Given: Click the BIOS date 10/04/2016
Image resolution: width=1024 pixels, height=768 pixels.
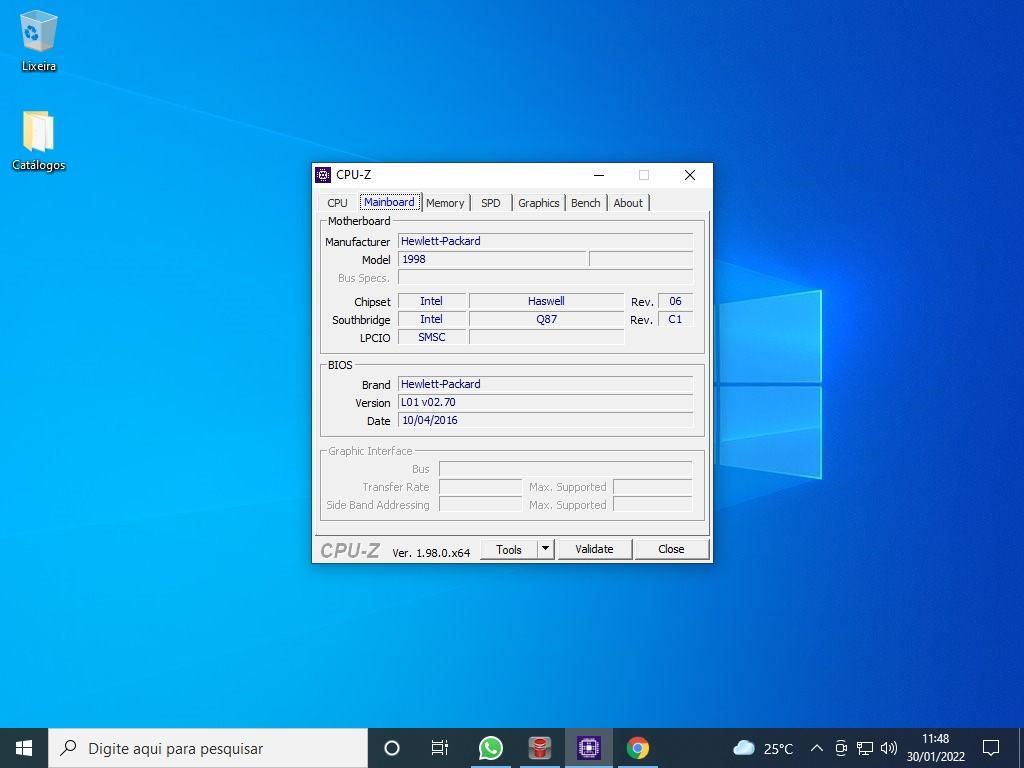Looking at the screenshot, I should tap(545, 420).
